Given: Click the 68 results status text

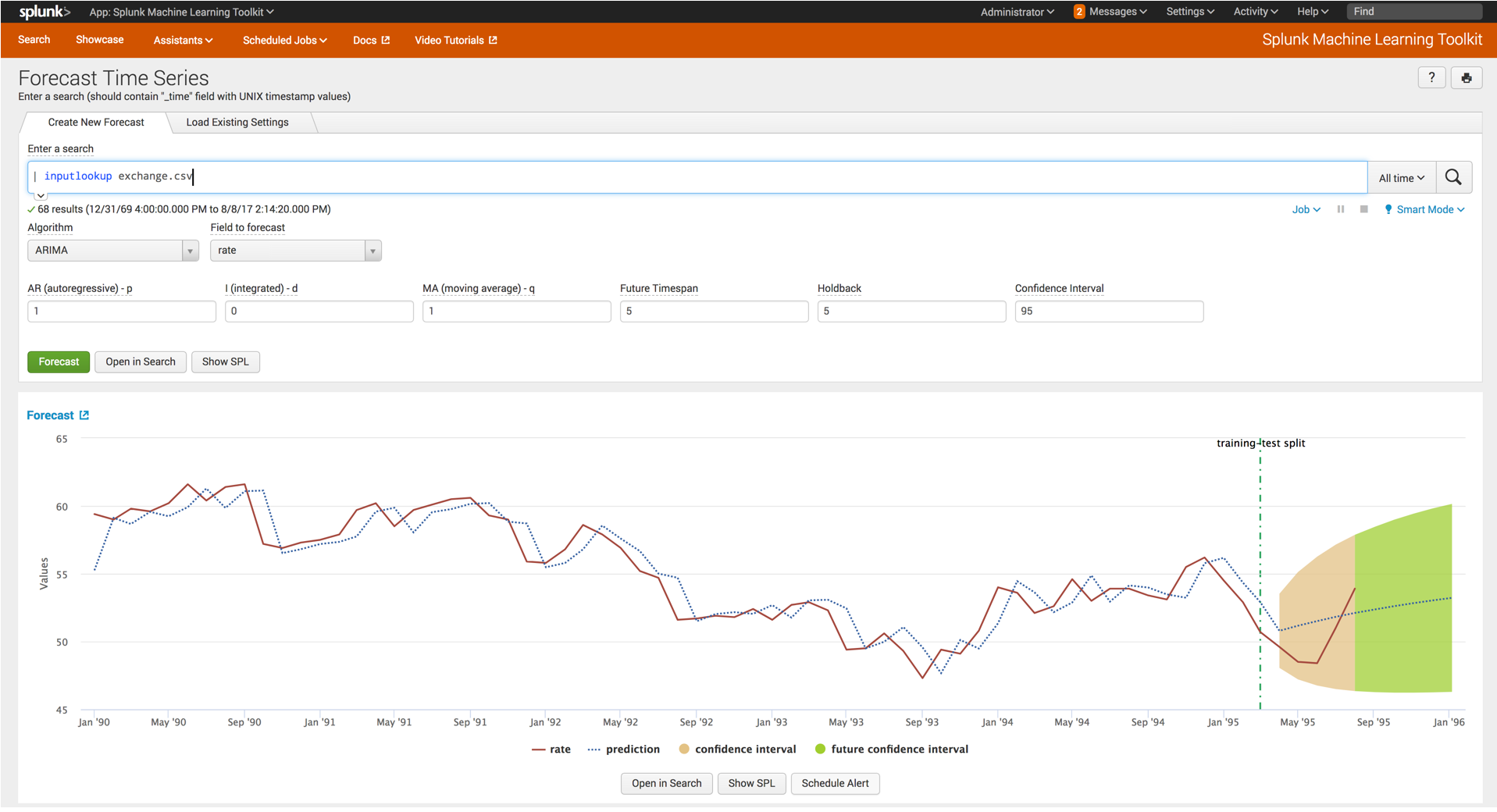Looking at the screenshot, I should (184, 209).
